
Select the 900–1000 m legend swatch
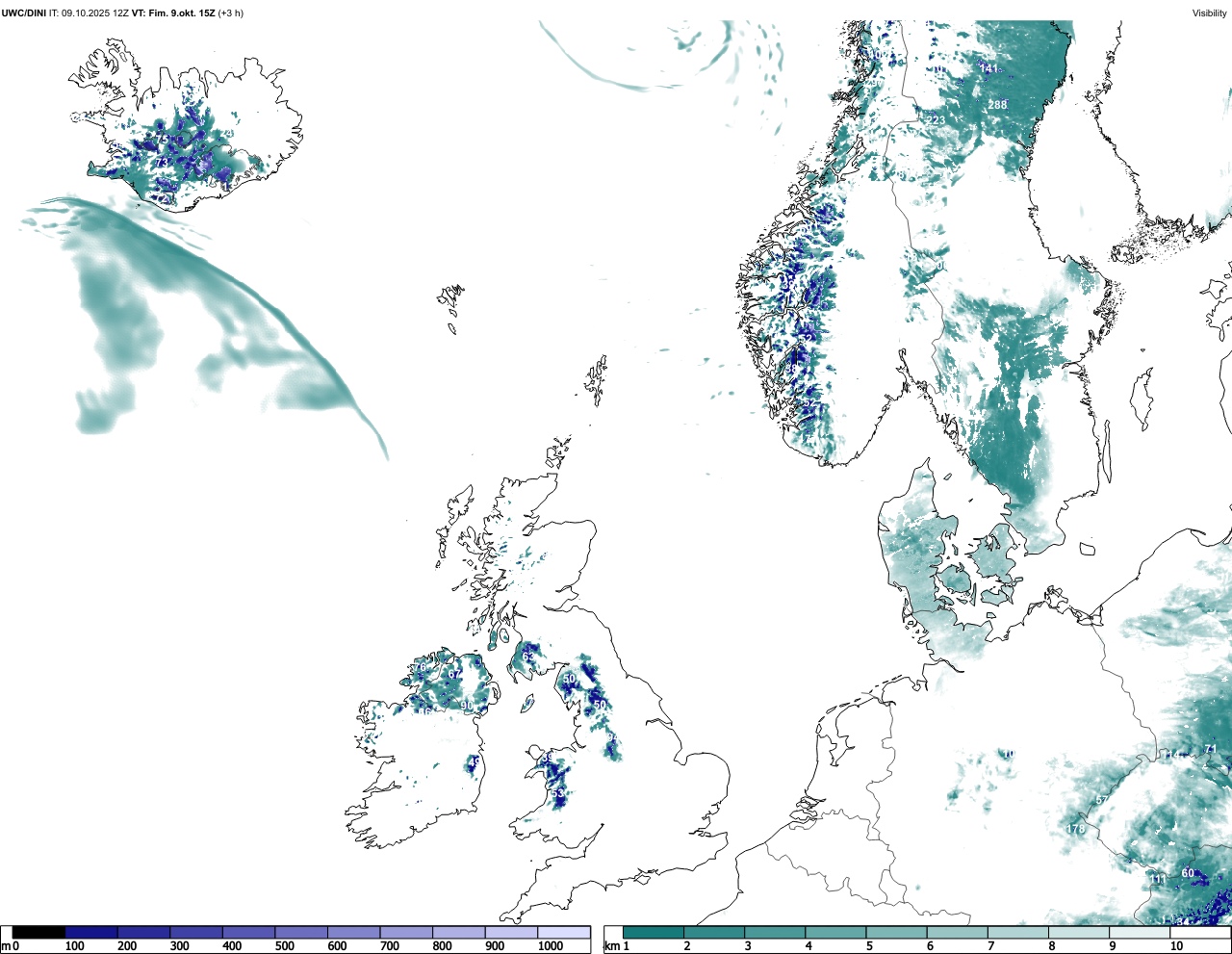(511, 932)
